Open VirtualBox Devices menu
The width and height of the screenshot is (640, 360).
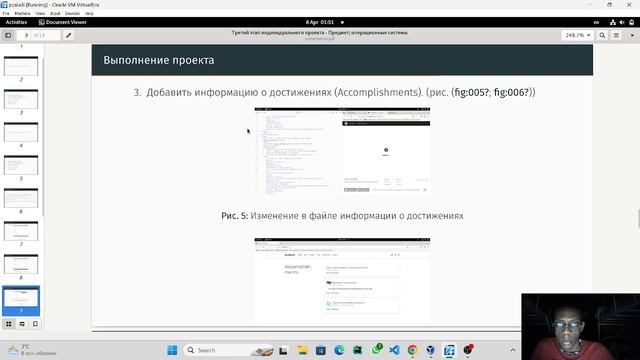click(x=72, y=13)
